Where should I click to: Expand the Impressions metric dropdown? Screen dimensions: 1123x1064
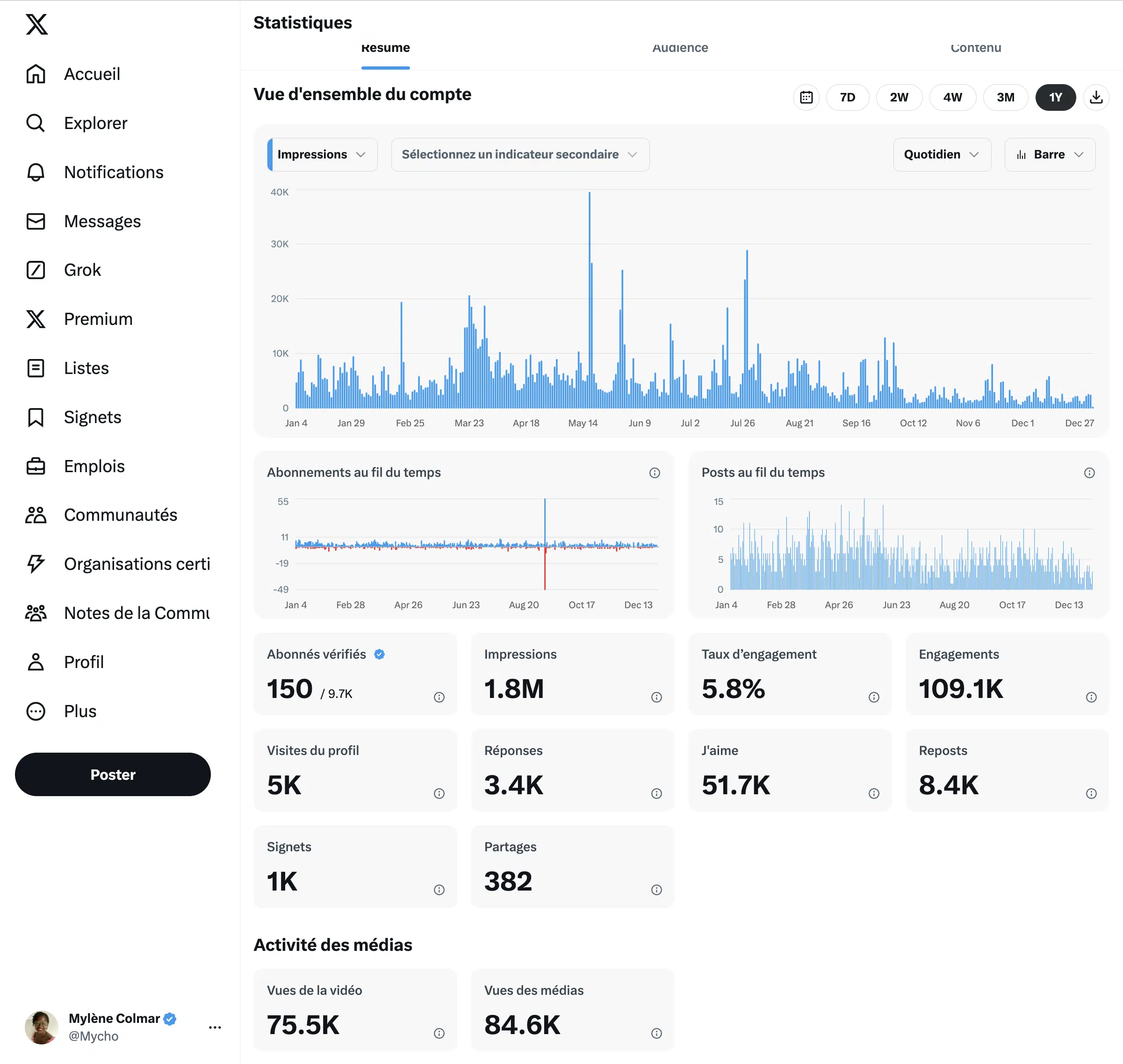pos(322,155)
